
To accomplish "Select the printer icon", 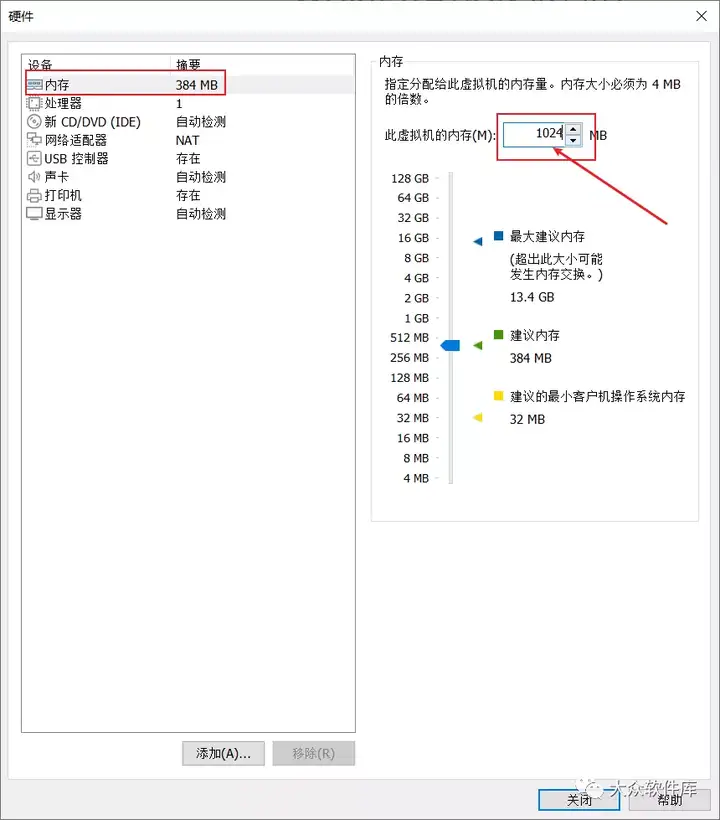I will tap(34, 196).
